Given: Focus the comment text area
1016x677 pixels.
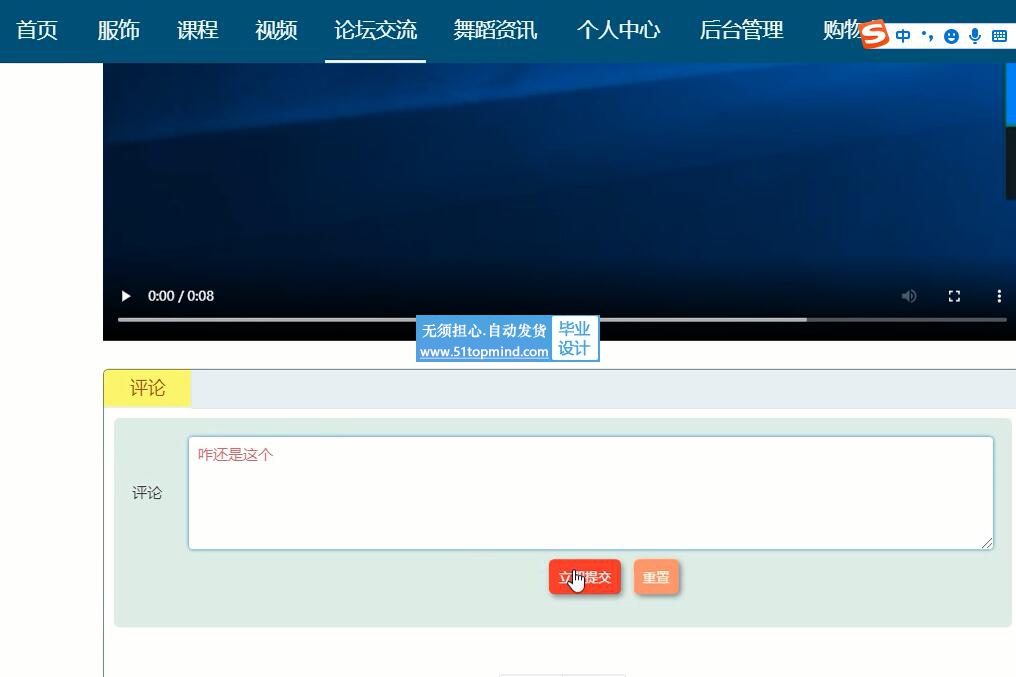Looking at the screenshot, I should 590,493.
